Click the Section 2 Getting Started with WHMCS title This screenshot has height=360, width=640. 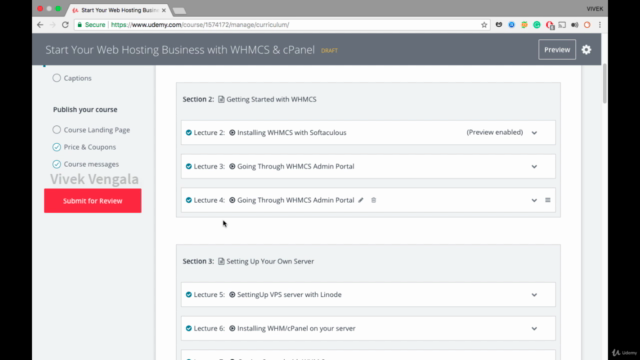tap(271, 99)
